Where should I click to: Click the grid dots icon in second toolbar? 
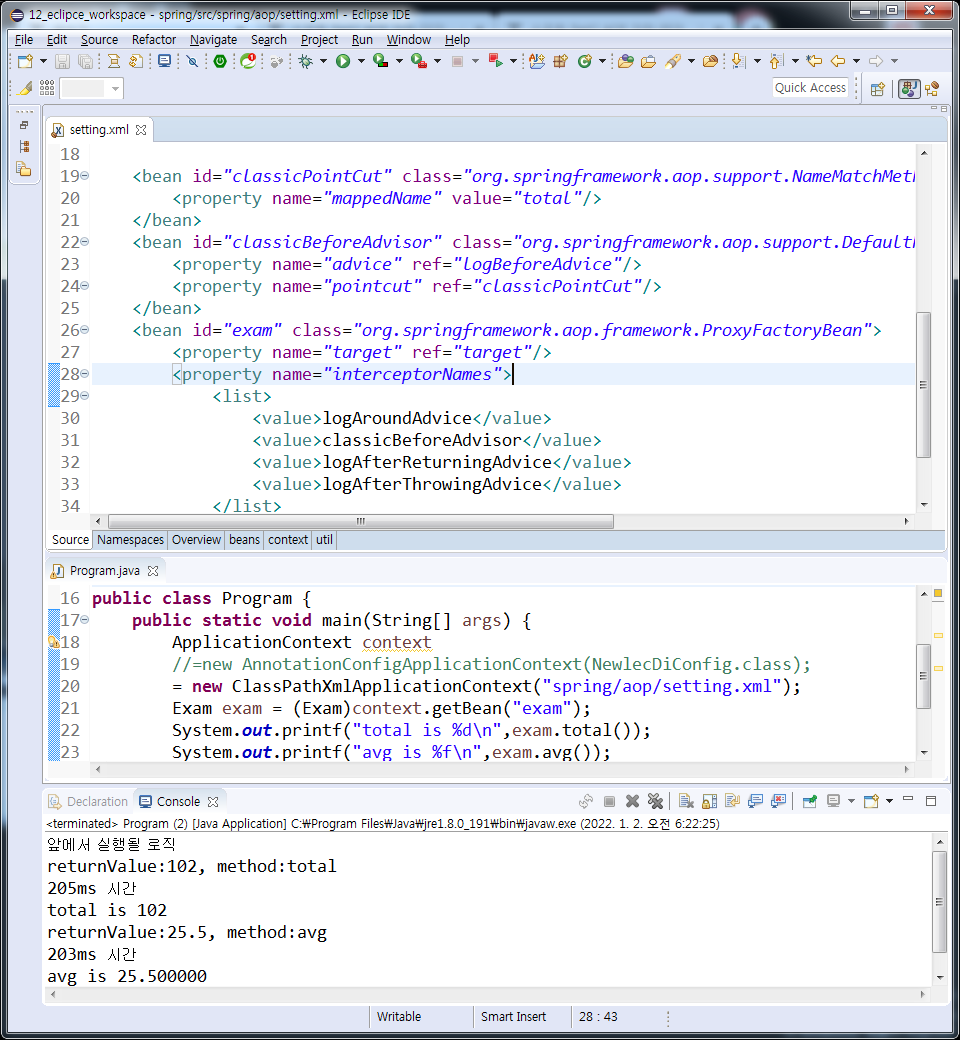tap(47, 88)
